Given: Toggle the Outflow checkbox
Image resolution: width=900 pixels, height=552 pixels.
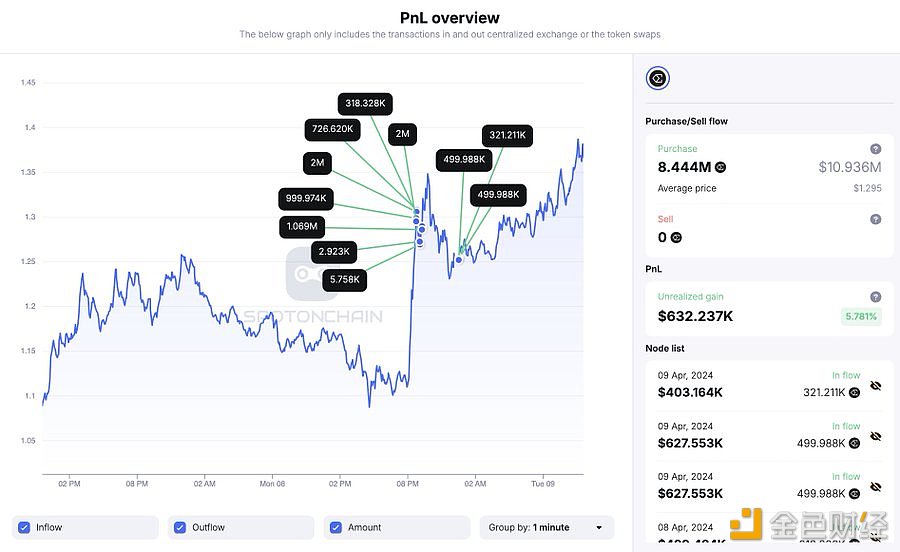Looking at the screenshot, I should pyautogui.click(x=180, y=527).
